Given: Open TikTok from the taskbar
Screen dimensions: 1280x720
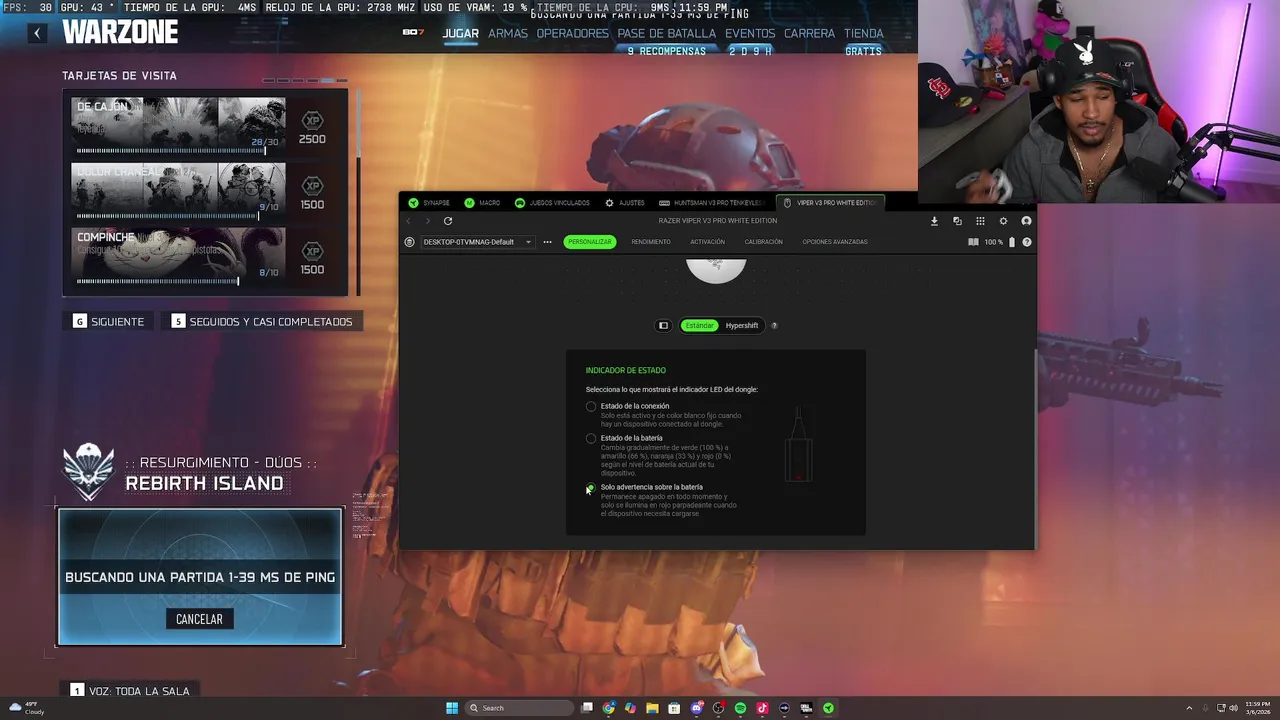Looking at the screenshot, I should pyautogui.click(x=762, y=708).
